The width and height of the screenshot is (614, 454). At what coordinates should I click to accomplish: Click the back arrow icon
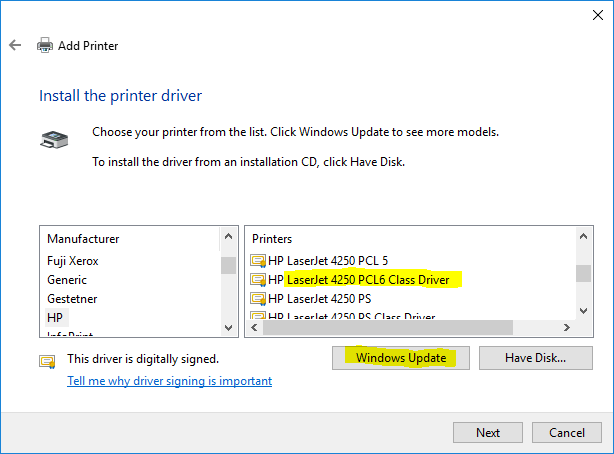pos(15,45)
